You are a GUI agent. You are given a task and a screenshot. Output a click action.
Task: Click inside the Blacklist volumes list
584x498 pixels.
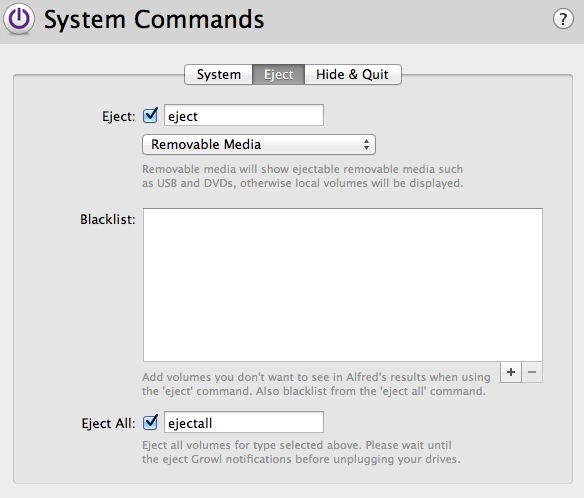tap(343, 285)
